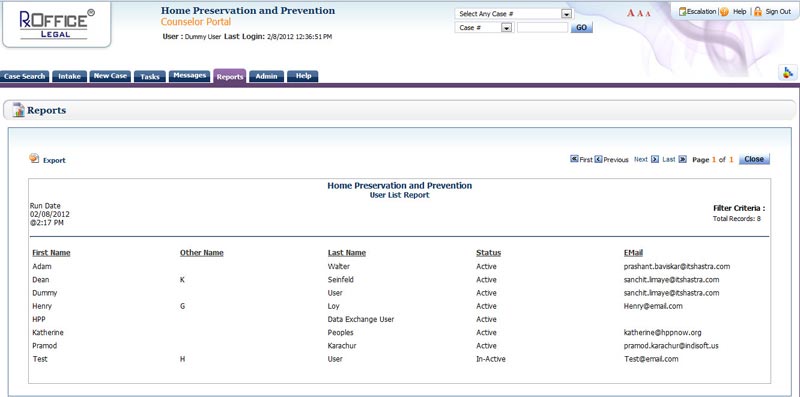Click the Previous page link text
Screen dimensions: 800x397
[616, 160]
